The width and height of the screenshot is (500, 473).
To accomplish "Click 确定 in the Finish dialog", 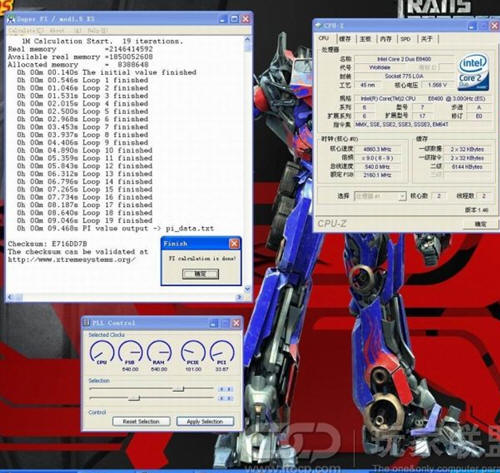I will 200,274.
